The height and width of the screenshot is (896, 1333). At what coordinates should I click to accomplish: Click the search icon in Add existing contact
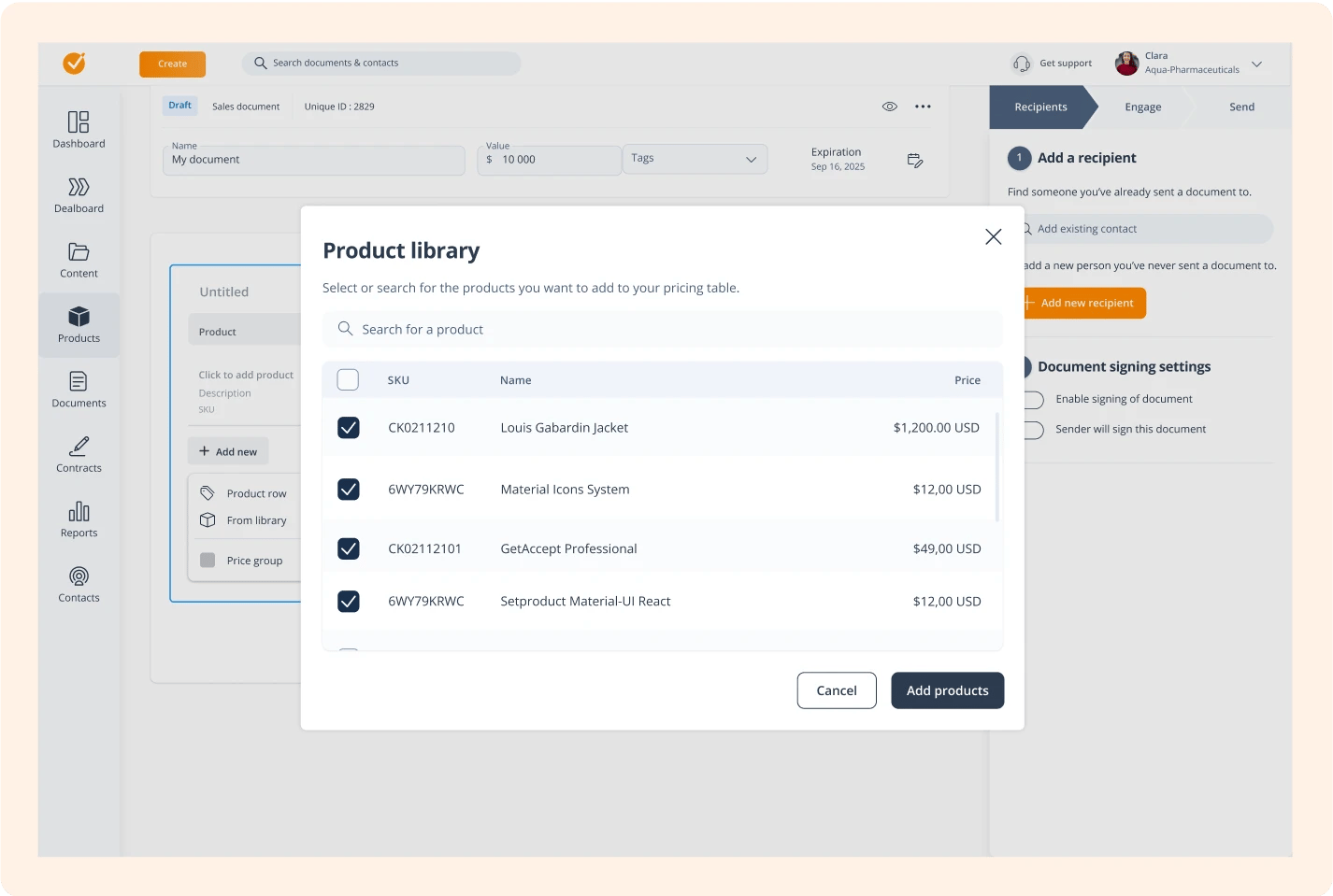point(1026,229)
